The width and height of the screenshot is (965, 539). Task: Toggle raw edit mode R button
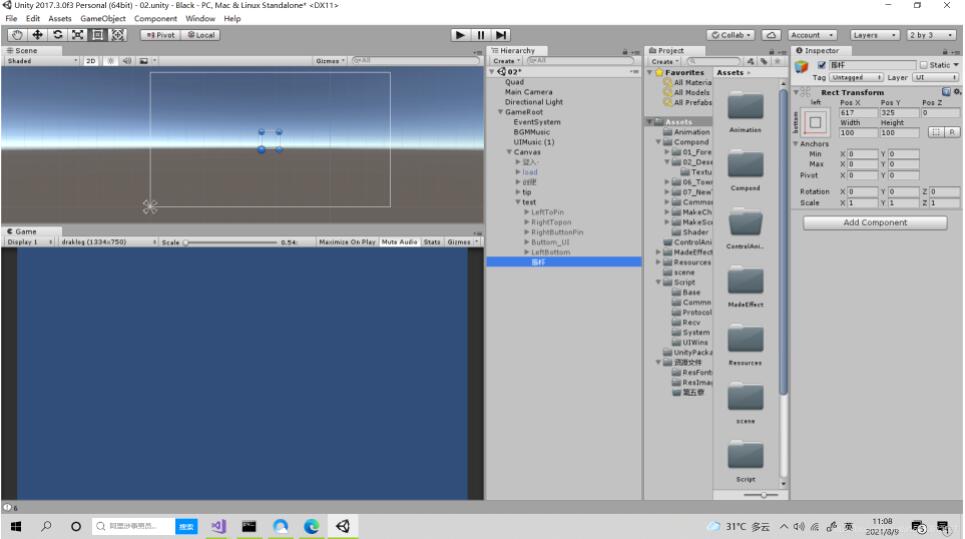[951, 132]
